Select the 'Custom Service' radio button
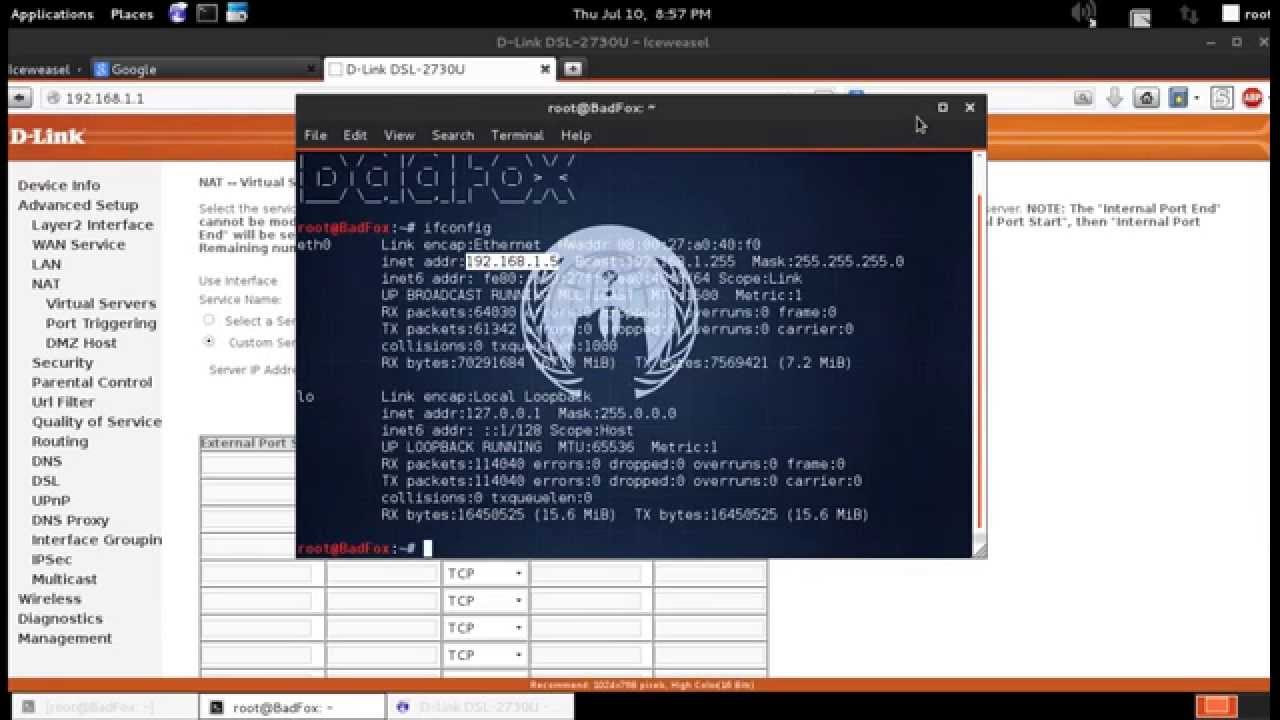 click(209, 342)
